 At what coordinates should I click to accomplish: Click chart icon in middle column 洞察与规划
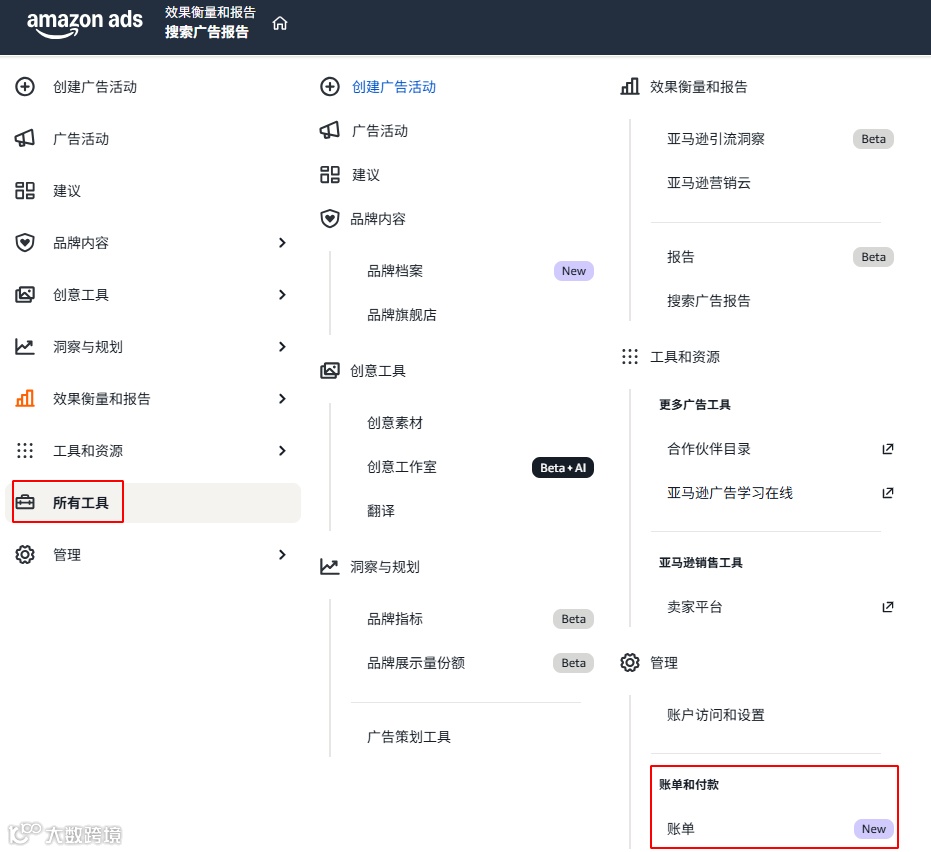330,566
